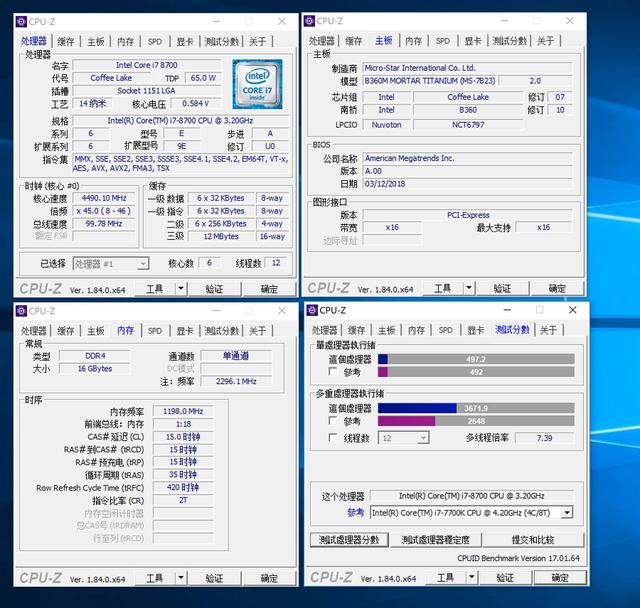Select 处理器 tab in memory window
Screen dimensions: 640x608
click(33, 331)
